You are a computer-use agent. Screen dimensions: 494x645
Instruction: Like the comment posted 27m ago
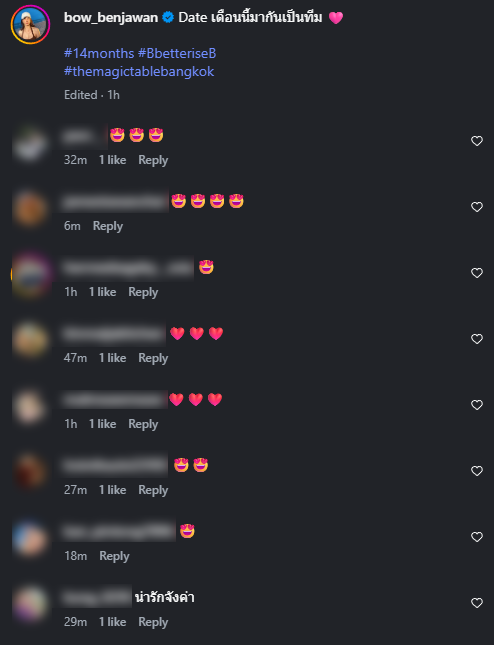click(x=477, y=471)
